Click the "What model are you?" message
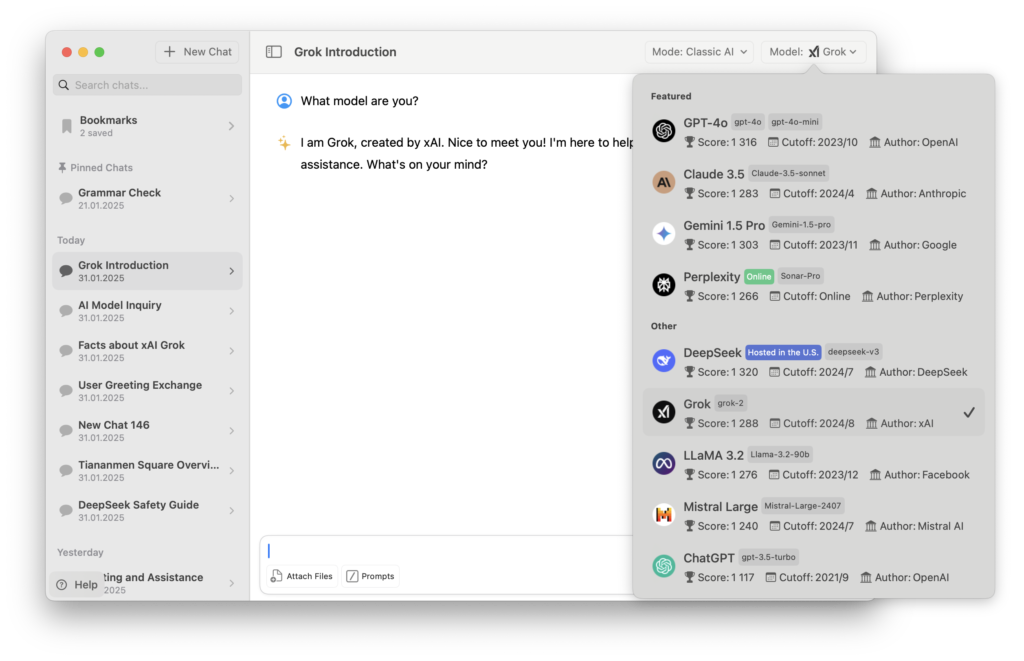The image size is (1024, 661). coord(359,101)
